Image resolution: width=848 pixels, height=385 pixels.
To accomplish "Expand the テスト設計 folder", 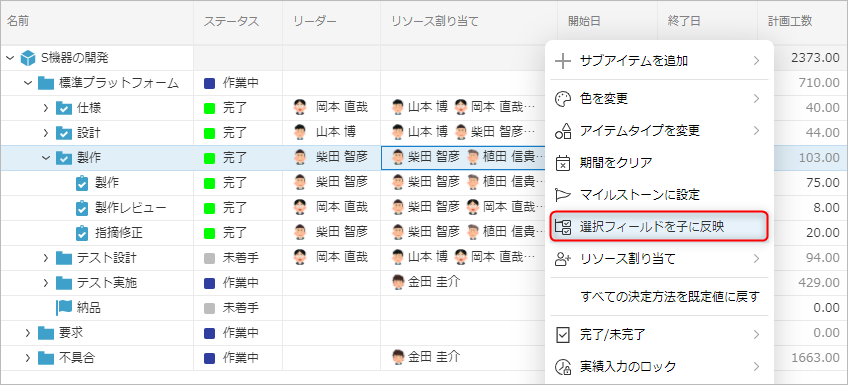I will 46,258.
